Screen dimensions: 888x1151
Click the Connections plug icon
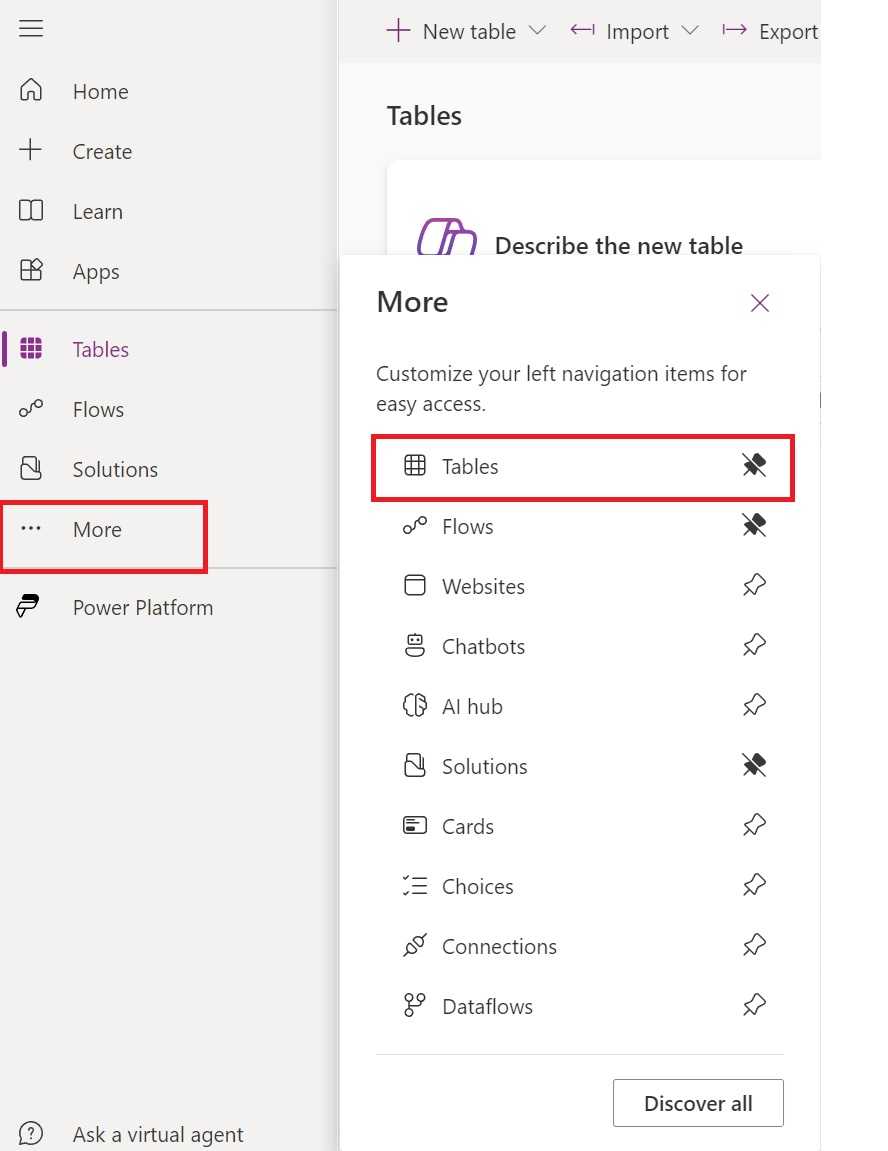click(415, 945)
